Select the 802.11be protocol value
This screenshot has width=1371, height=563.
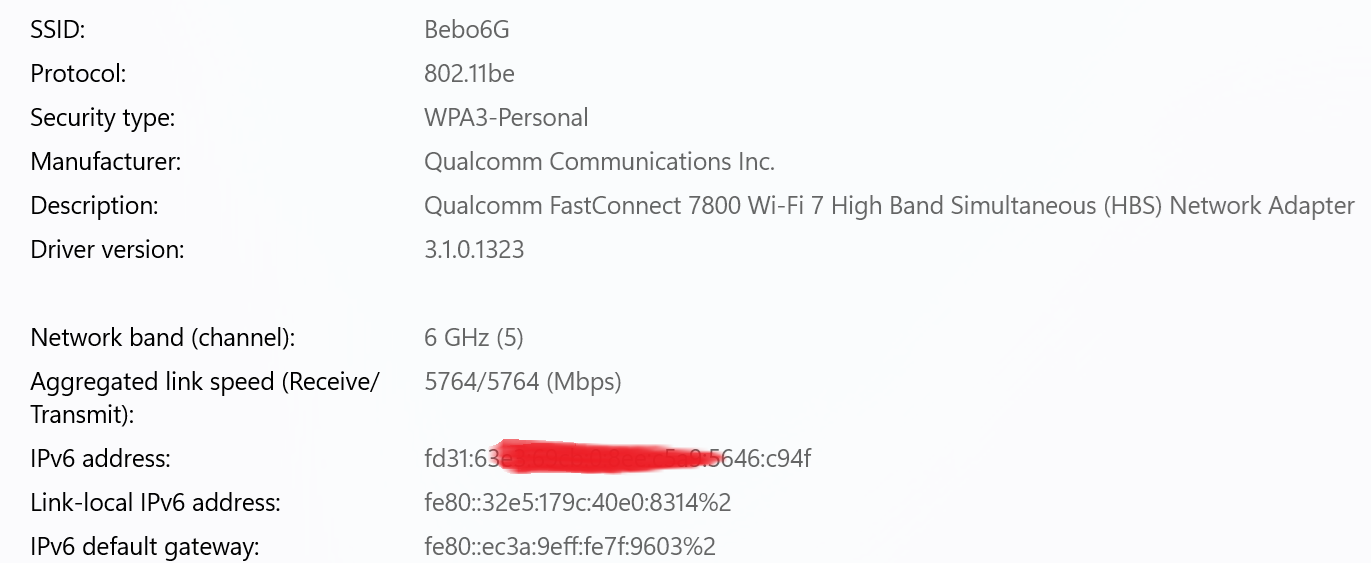click(x=470, y=74)
